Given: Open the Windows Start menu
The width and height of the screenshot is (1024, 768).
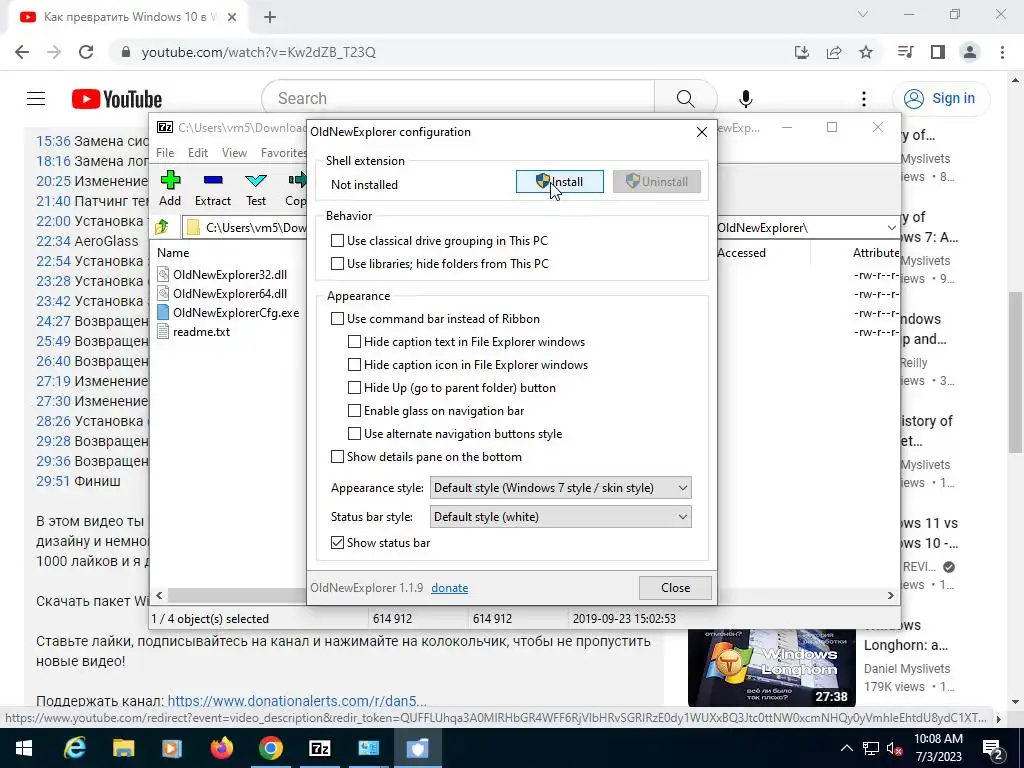Looking at the screenshot, I should [24, 748].
